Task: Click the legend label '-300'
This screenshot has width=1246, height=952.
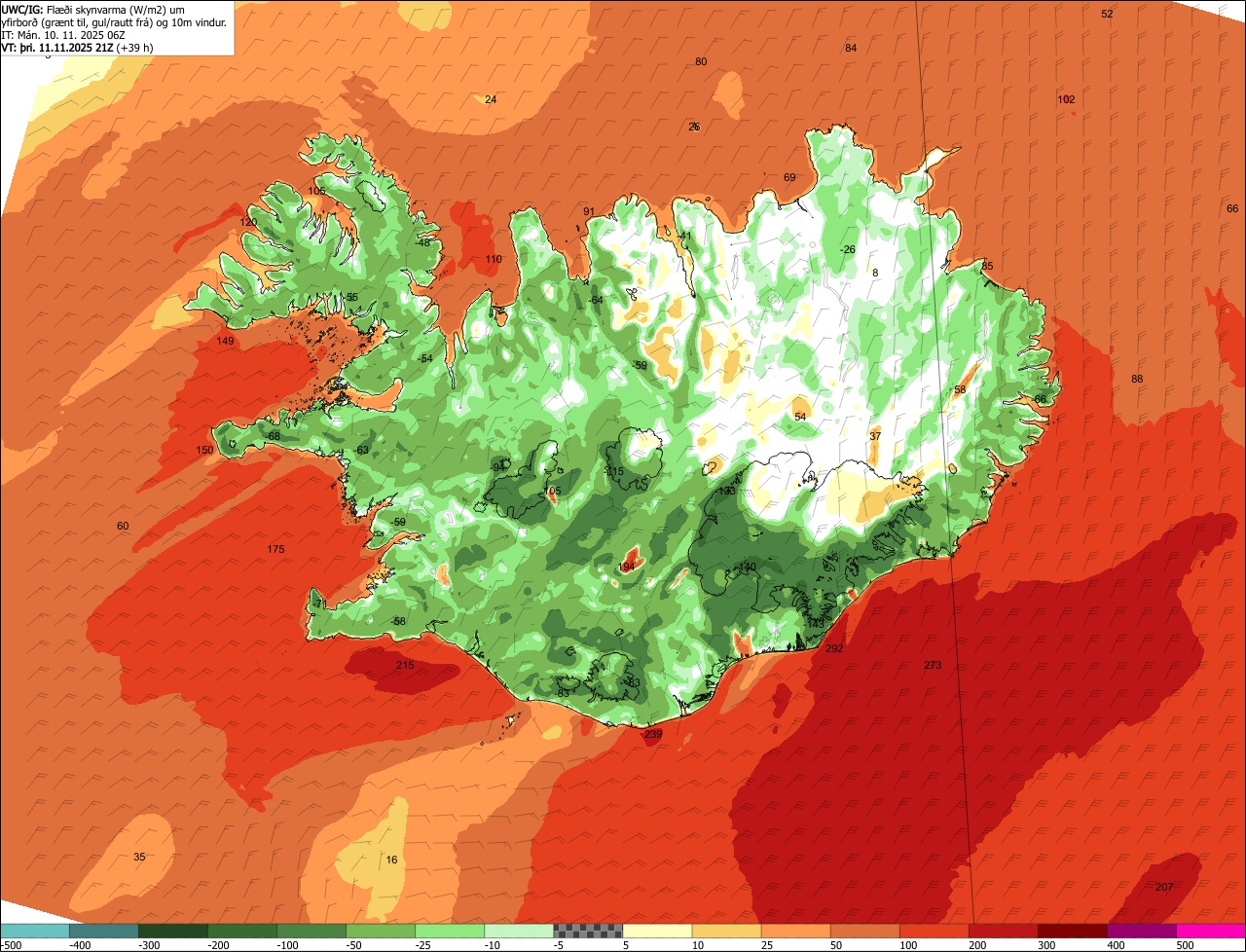Action: 150,944
